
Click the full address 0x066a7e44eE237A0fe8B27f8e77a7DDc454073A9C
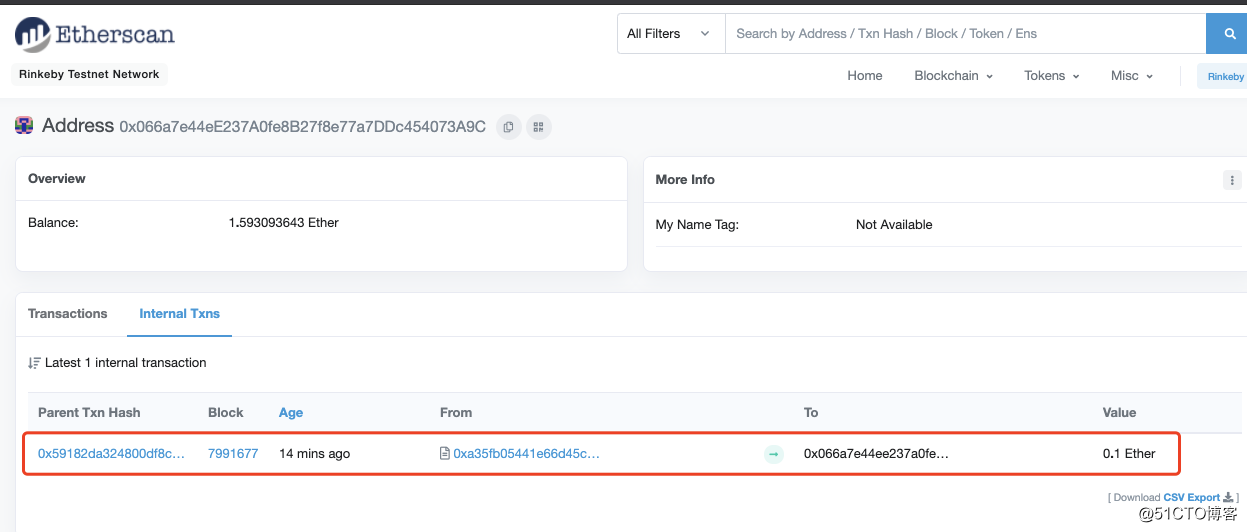pos(303,127)
